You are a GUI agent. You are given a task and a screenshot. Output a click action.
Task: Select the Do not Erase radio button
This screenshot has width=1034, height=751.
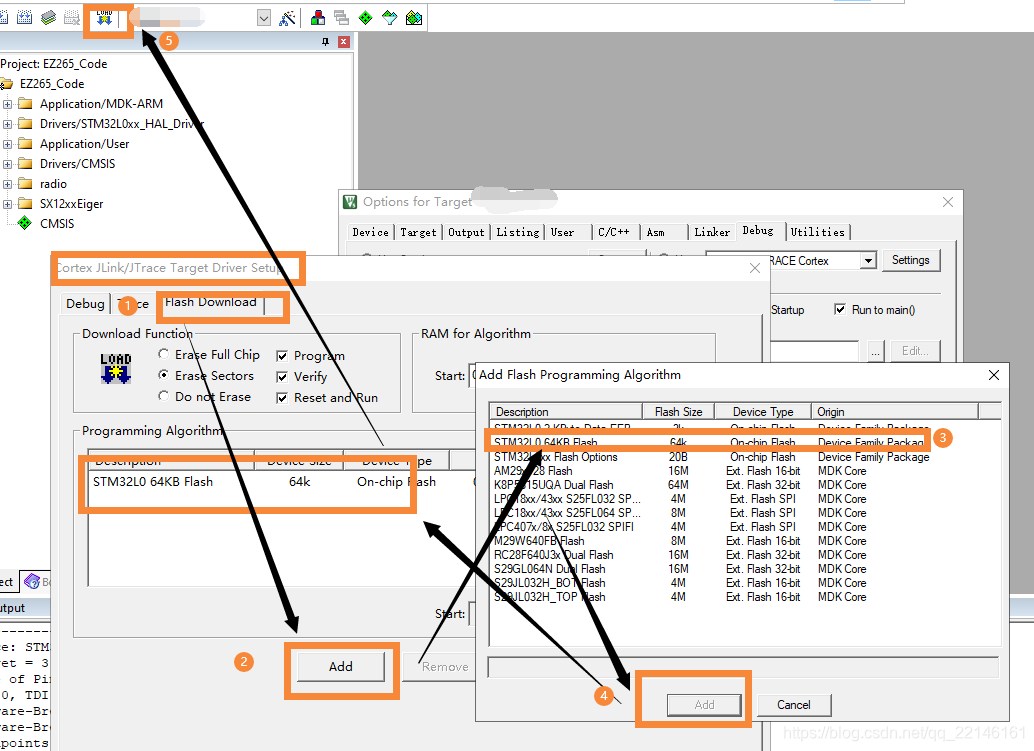coord(164,396)
